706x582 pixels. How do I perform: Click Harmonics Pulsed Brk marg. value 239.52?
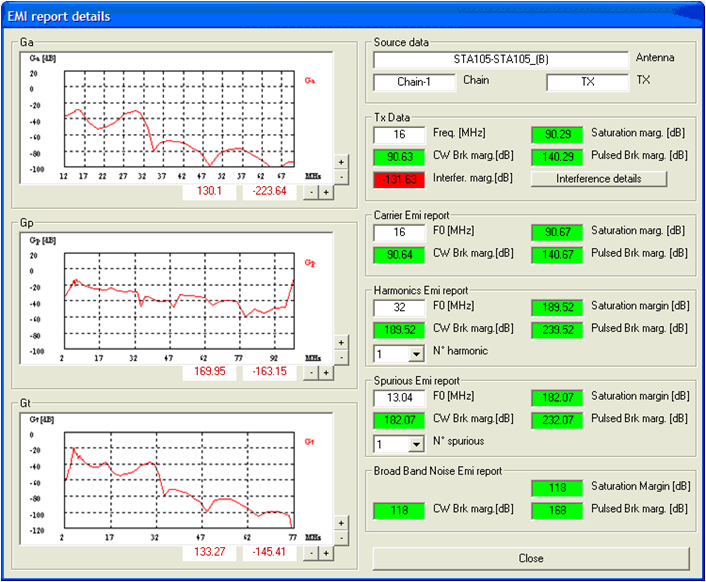pos(557,330)
